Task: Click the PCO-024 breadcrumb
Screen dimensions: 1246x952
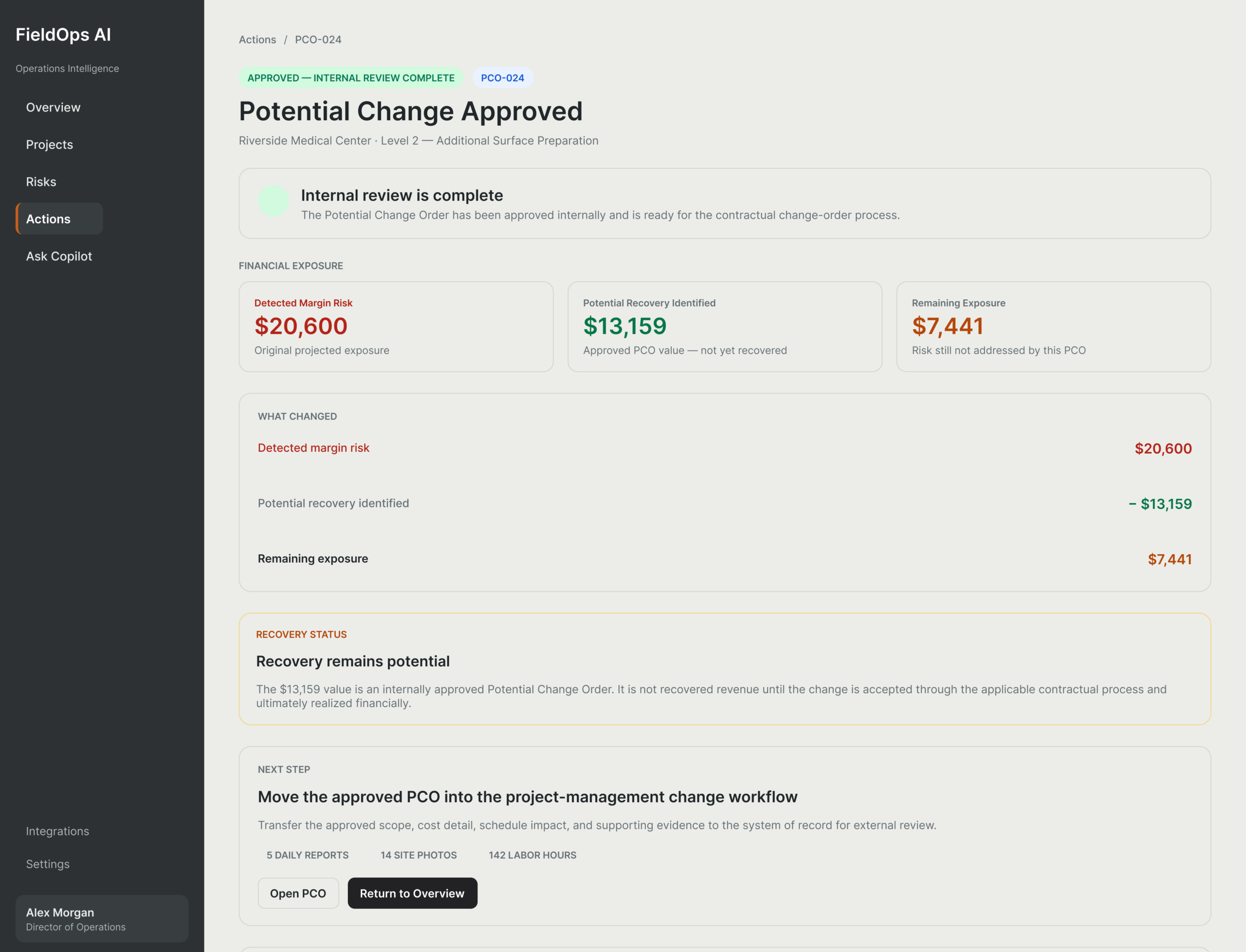Action: [x=318, y=40]
